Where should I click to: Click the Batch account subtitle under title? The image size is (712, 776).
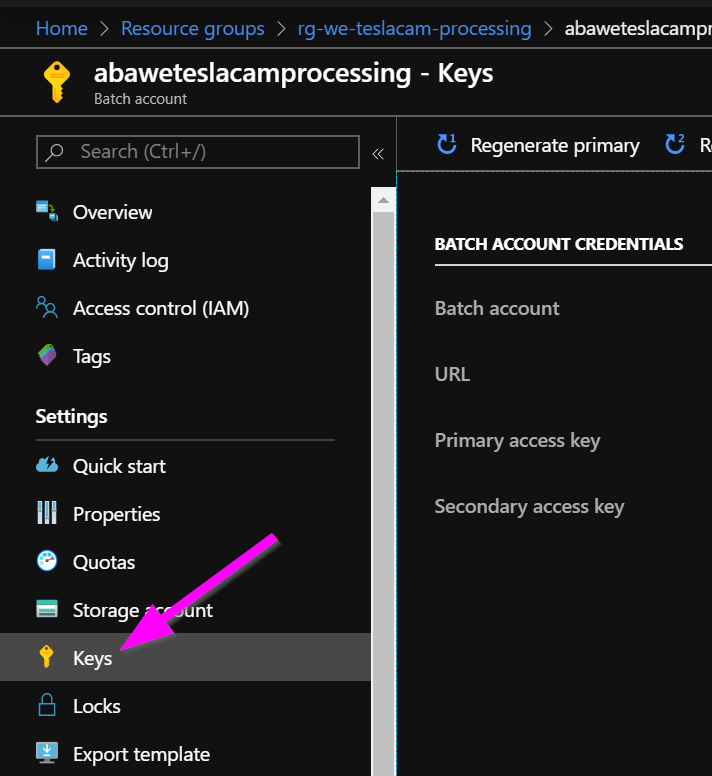[141, 99]
